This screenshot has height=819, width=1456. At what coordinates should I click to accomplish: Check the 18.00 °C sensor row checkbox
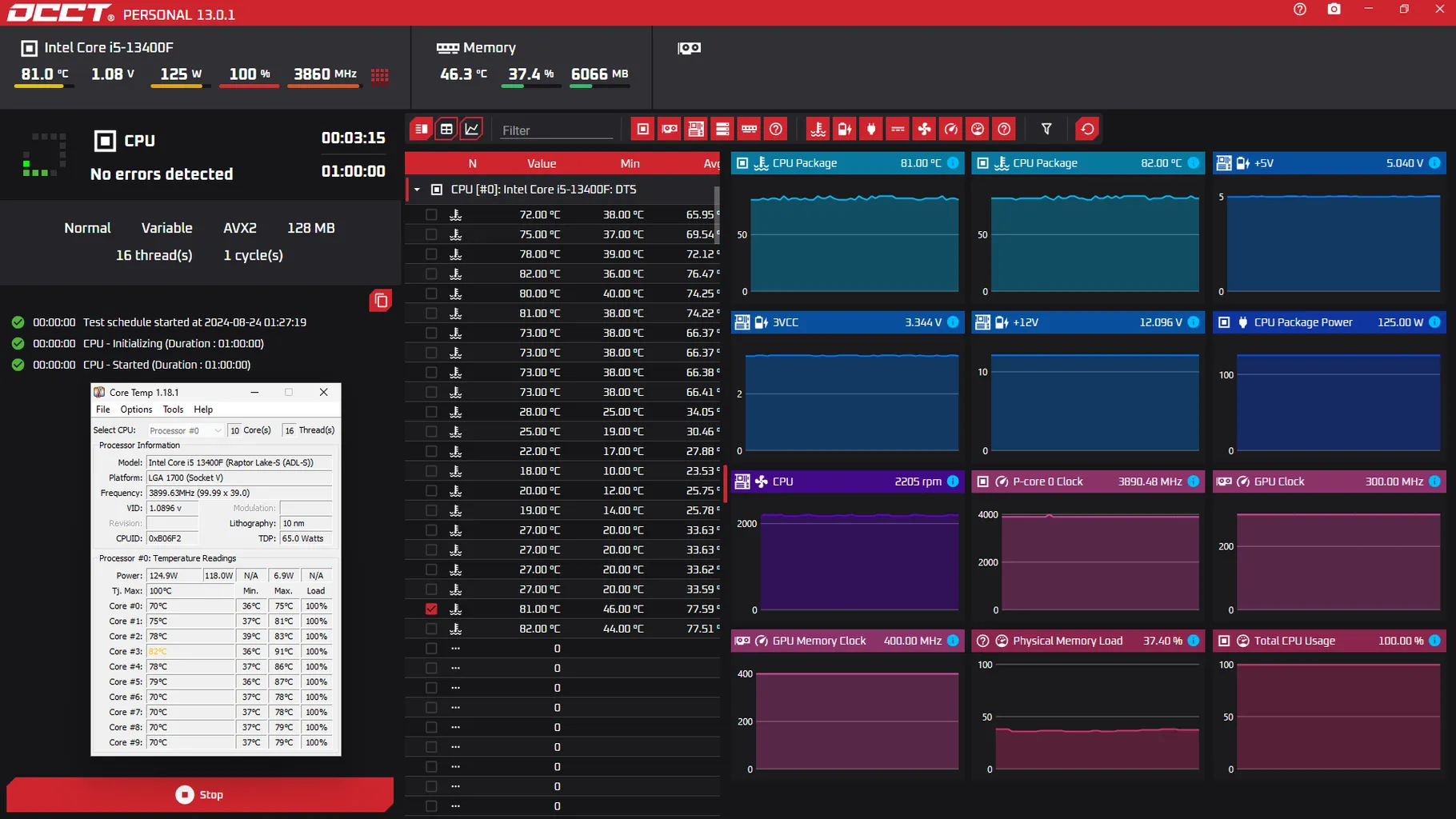pyautogui.click(x=431, y=470)
